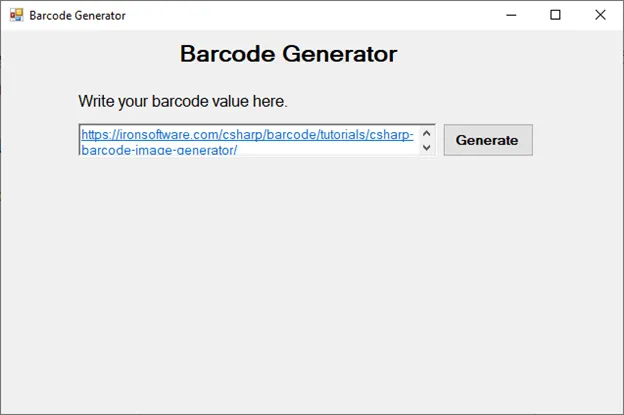
Task: Click the empty gray area below the text box
Action: pyautogui.click(x=300, y=280)
